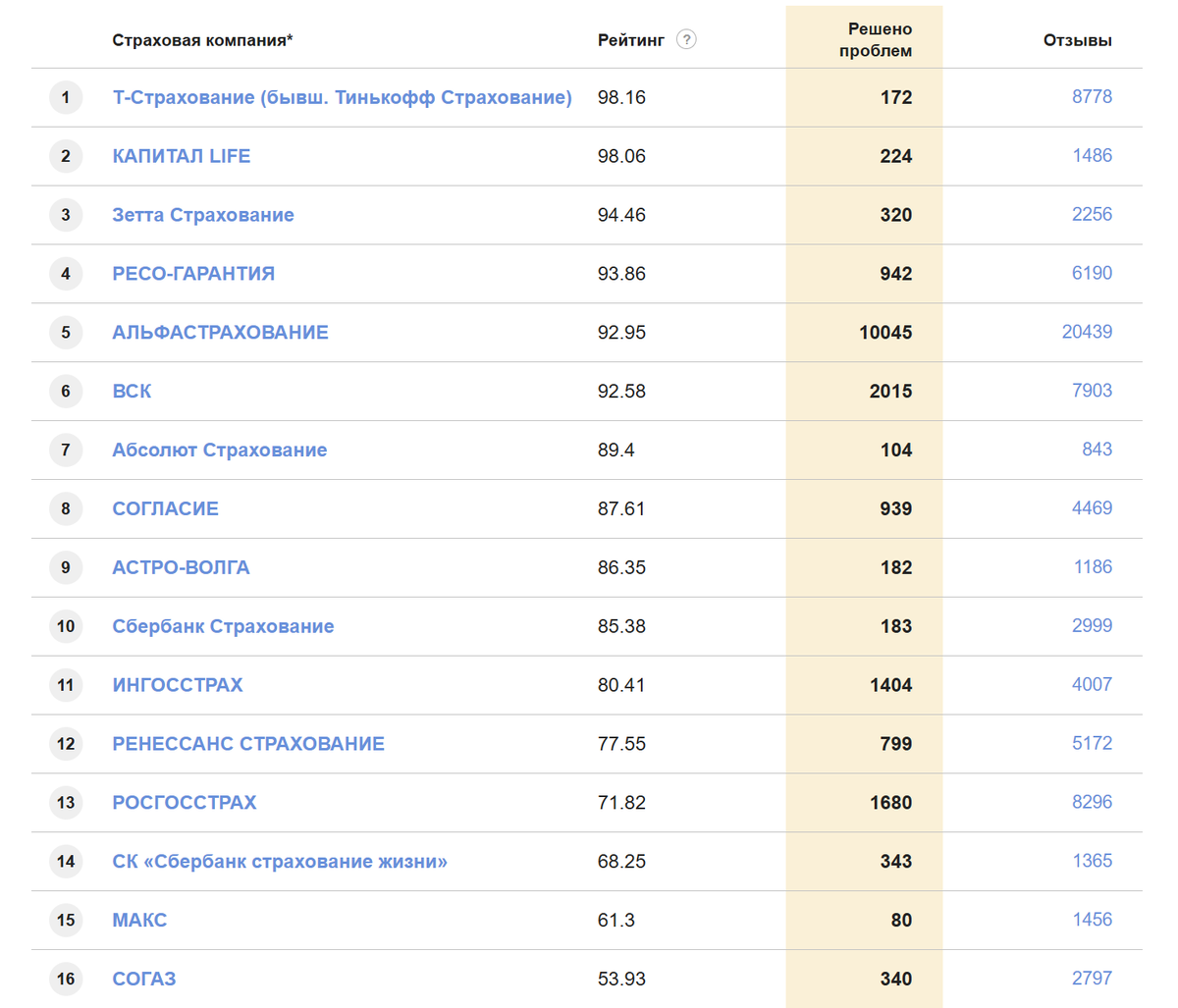Open ИНГОССТРАХ company page

[x=178, y=685]
